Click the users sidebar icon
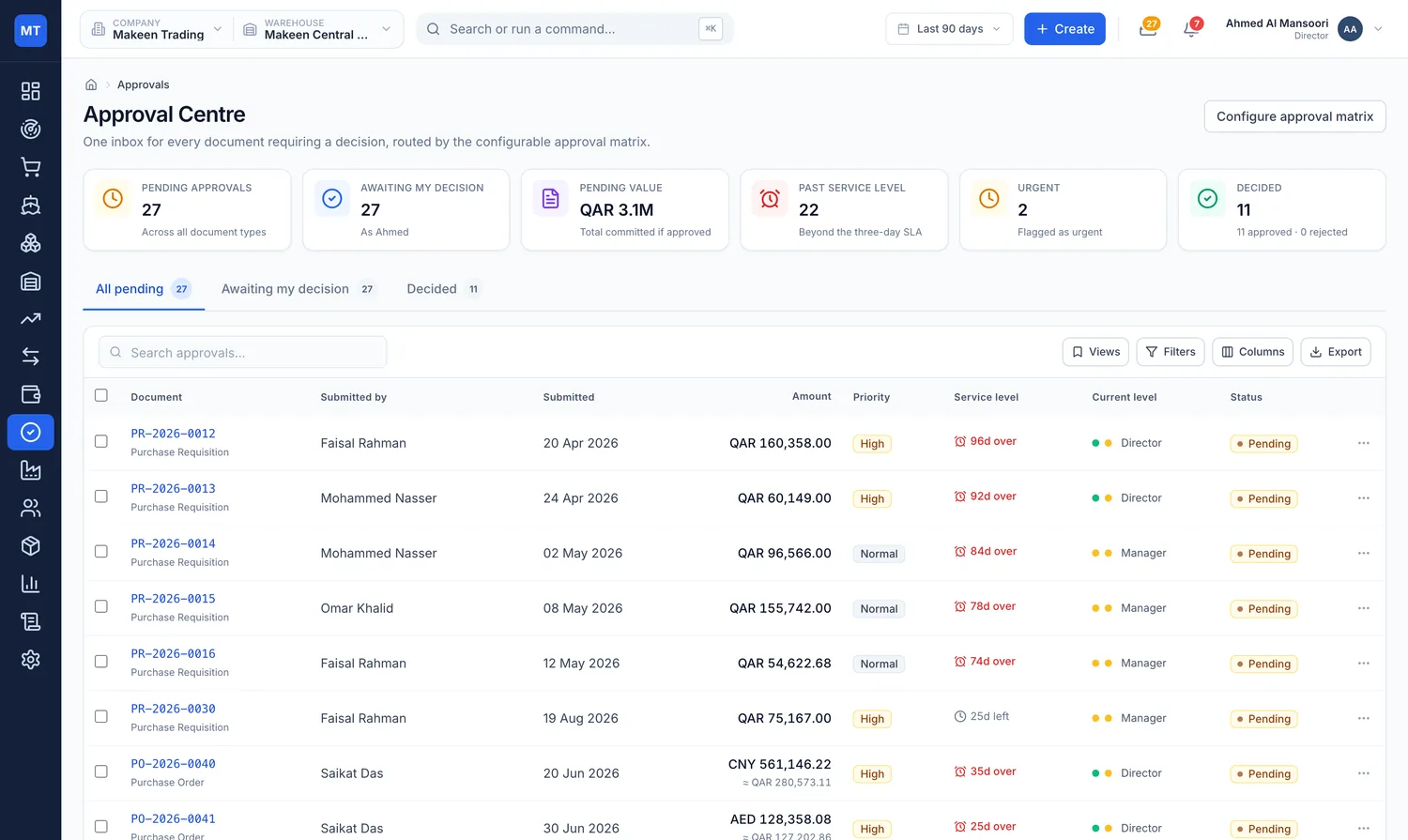Viewport: 1408px width, 840px height. pyautogui.click(x=30, y=508)
